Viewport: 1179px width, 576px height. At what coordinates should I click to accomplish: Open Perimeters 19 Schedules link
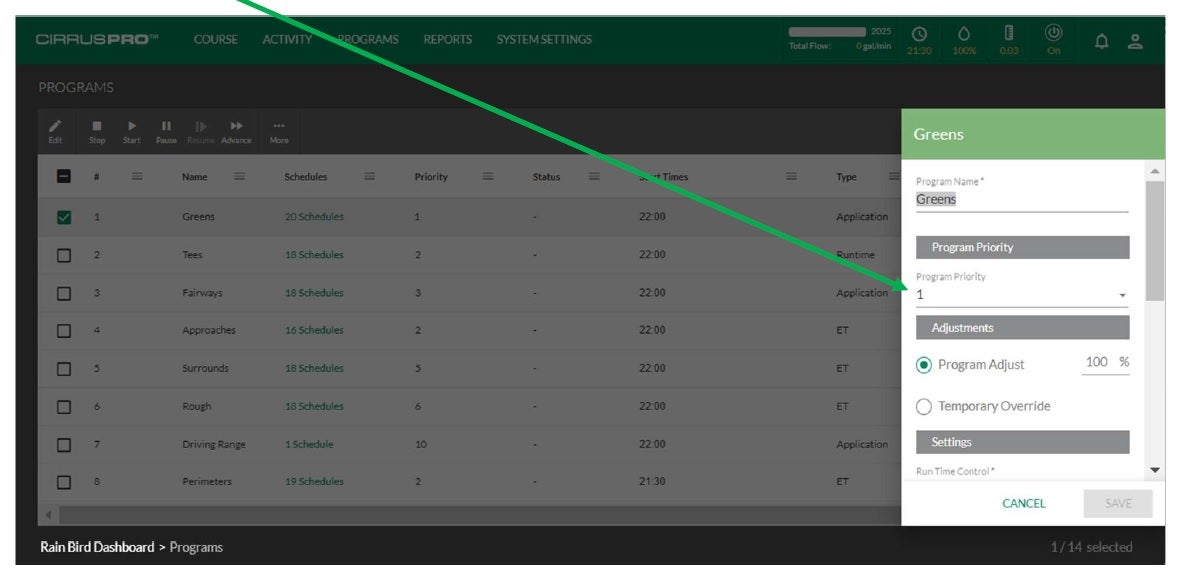click(314, 482)
